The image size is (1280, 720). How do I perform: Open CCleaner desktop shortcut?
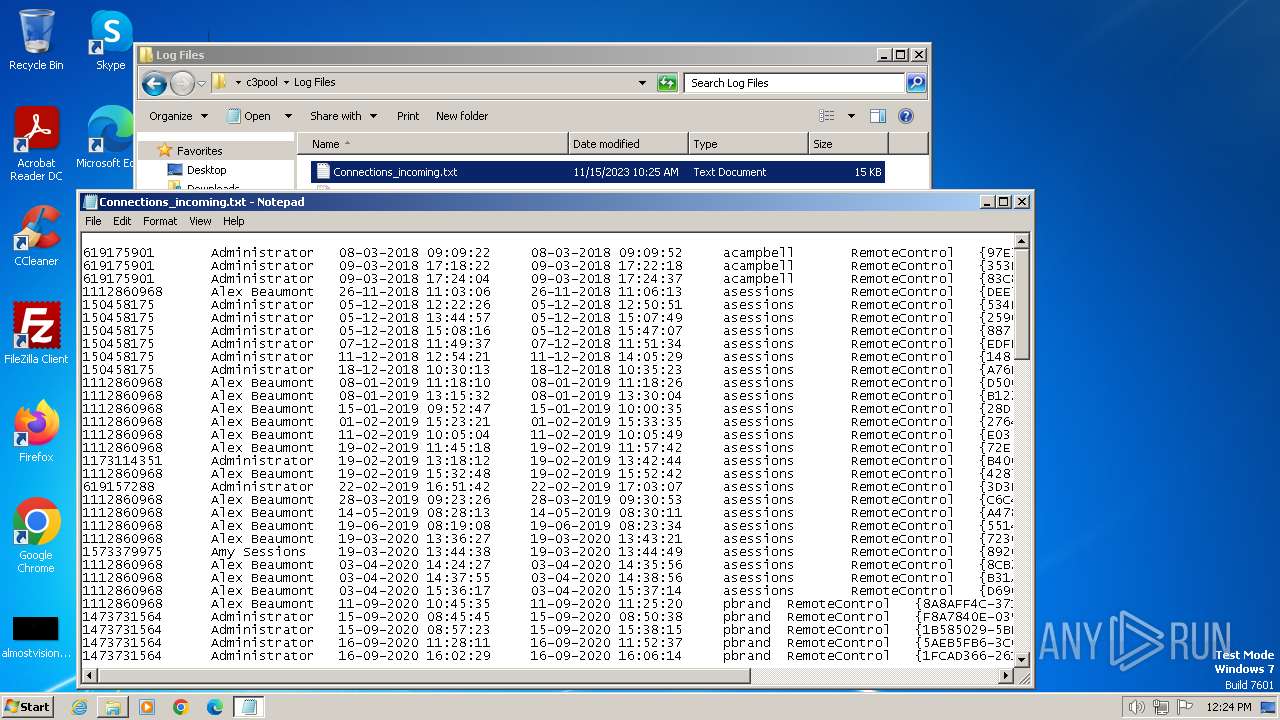tap(36, 236)
